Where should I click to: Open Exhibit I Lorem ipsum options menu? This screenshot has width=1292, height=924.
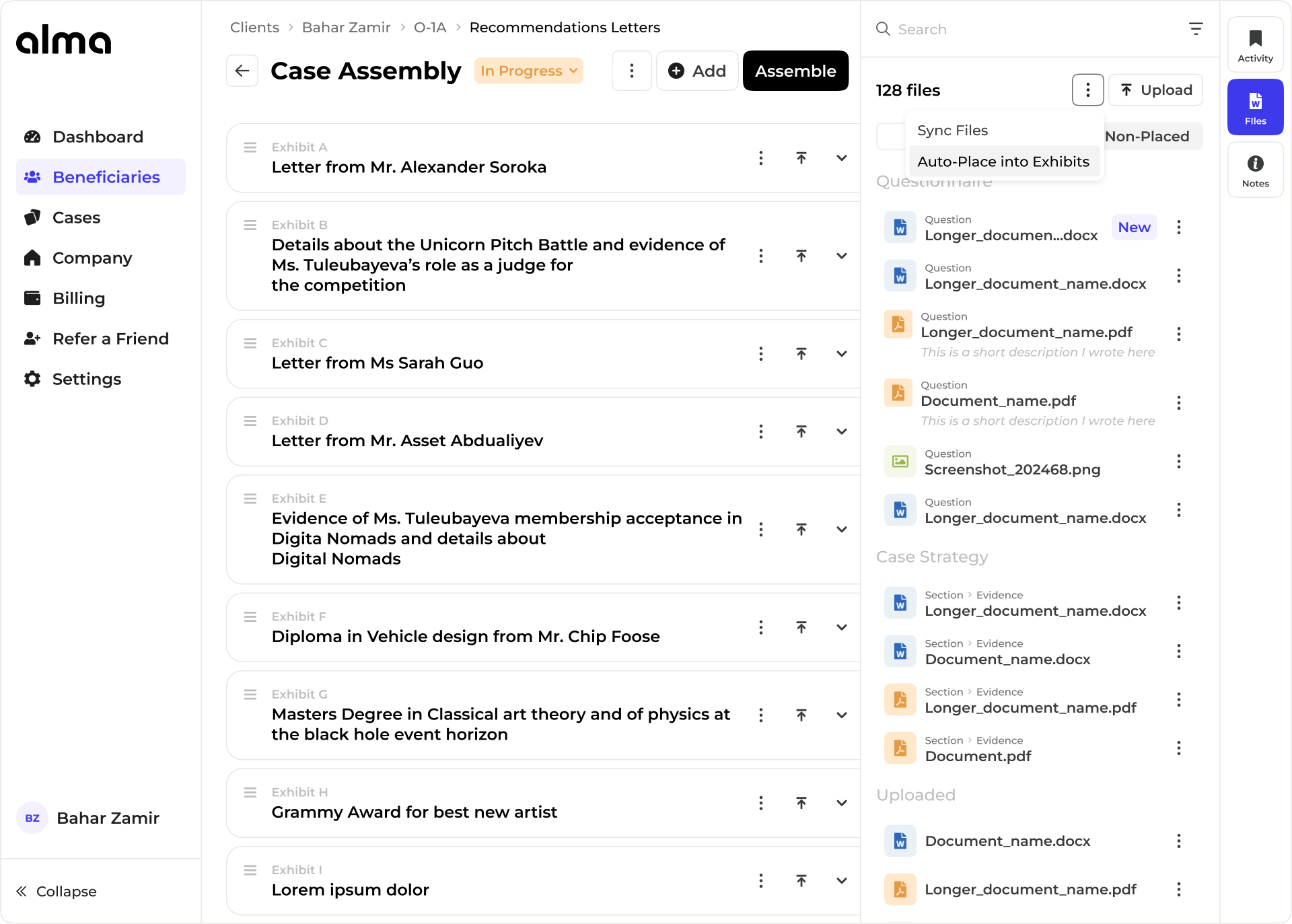[761, 881]
